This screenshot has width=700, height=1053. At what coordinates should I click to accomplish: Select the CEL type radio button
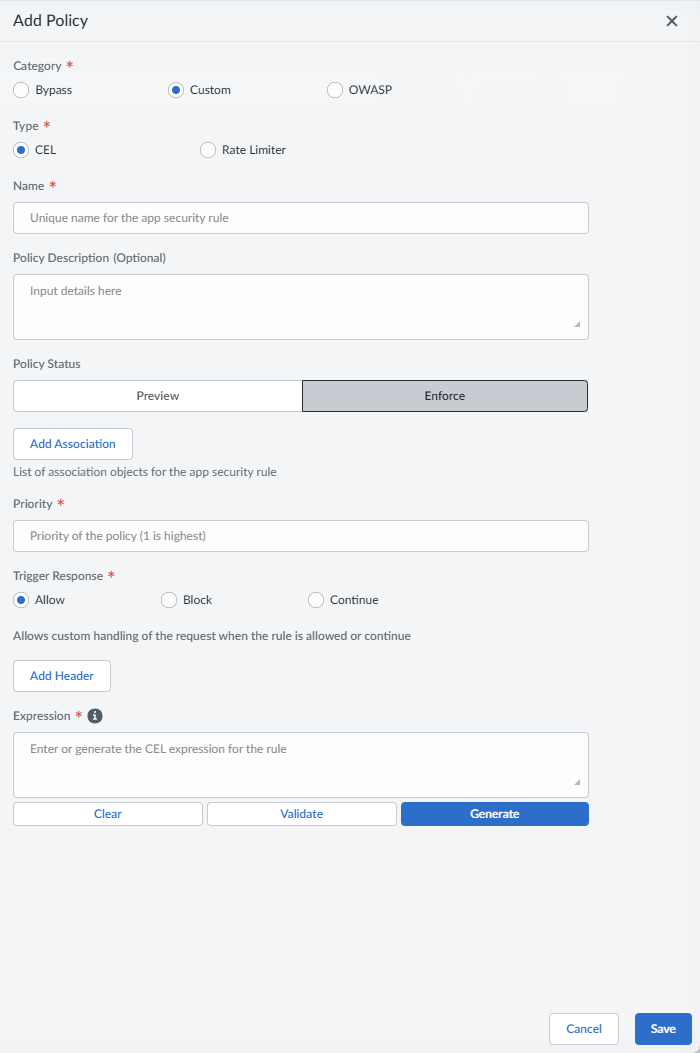(21, 150)
